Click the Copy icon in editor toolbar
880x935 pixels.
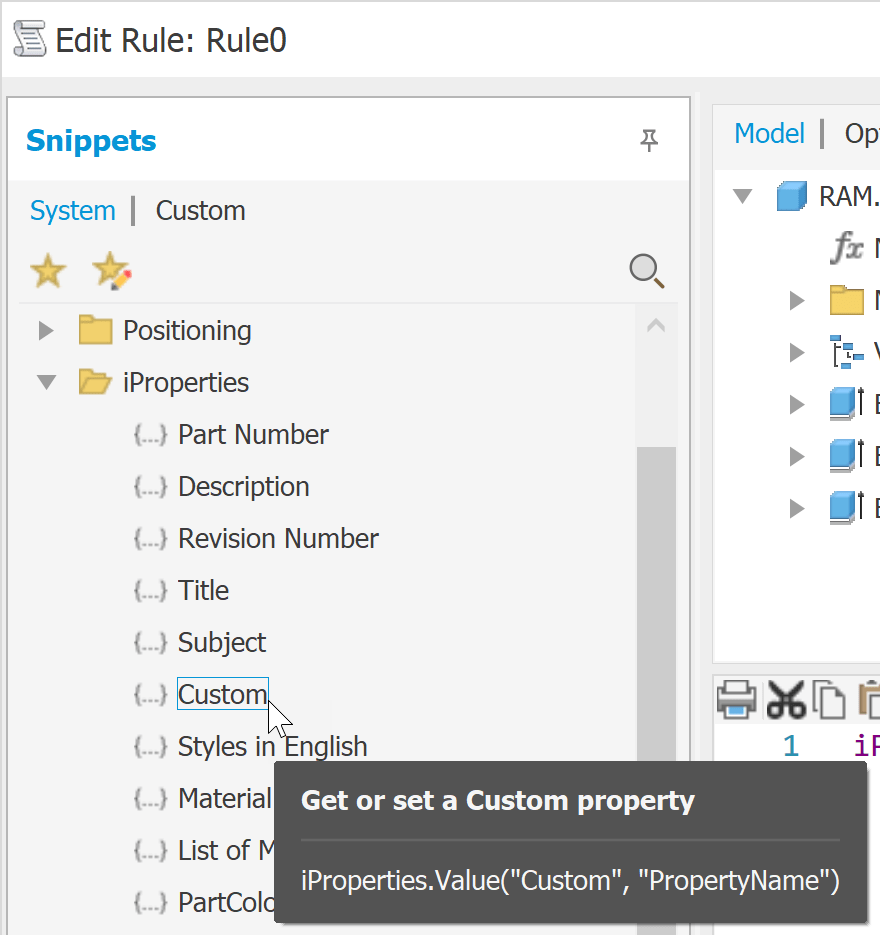coord(828,700)
